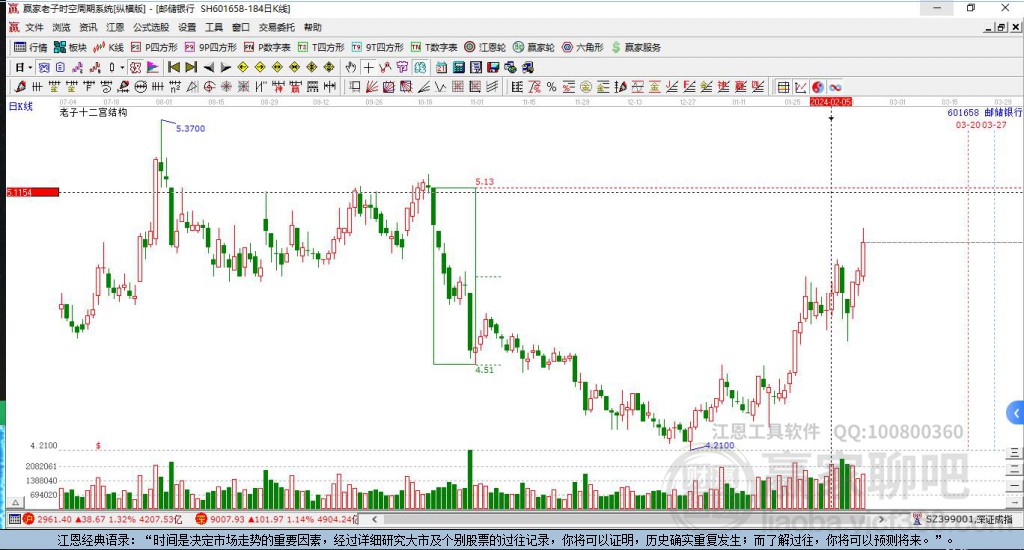
Task: Jump to the last bar icon
Action: [191, 67]
